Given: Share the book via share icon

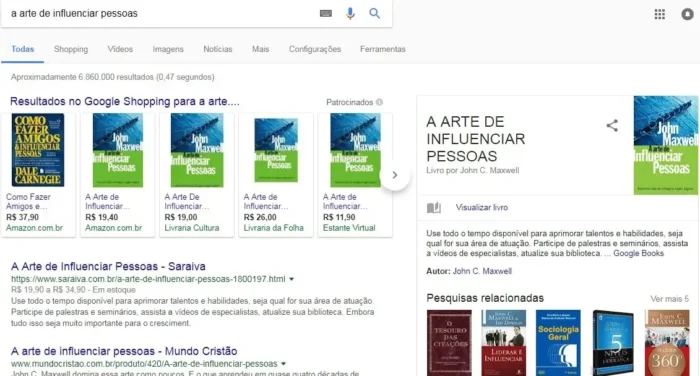Looking at the screenshot, I should tap(612, 125).
